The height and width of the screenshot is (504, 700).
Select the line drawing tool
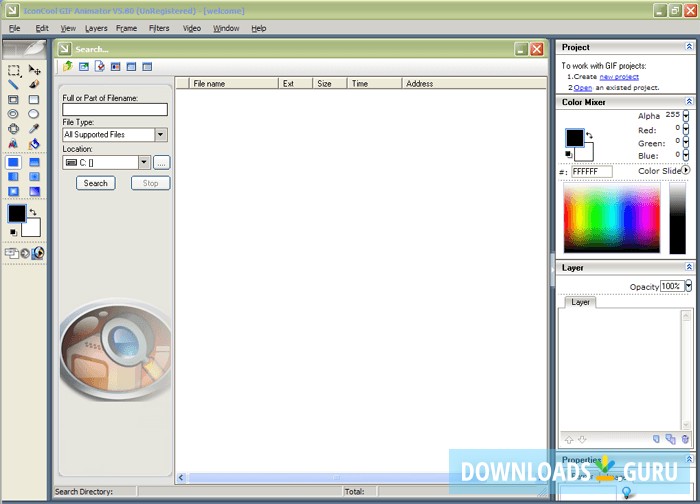(13, 84)
